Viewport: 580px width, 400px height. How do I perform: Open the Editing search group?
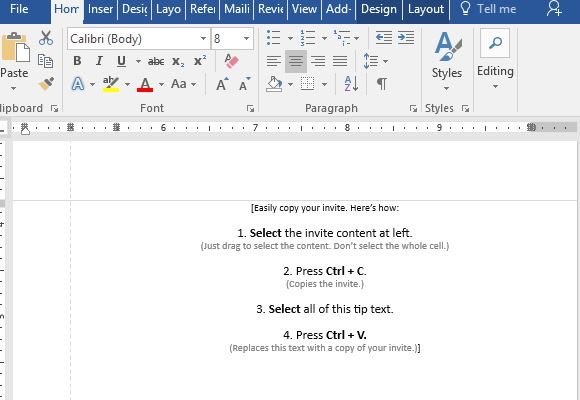coord(495,60)
